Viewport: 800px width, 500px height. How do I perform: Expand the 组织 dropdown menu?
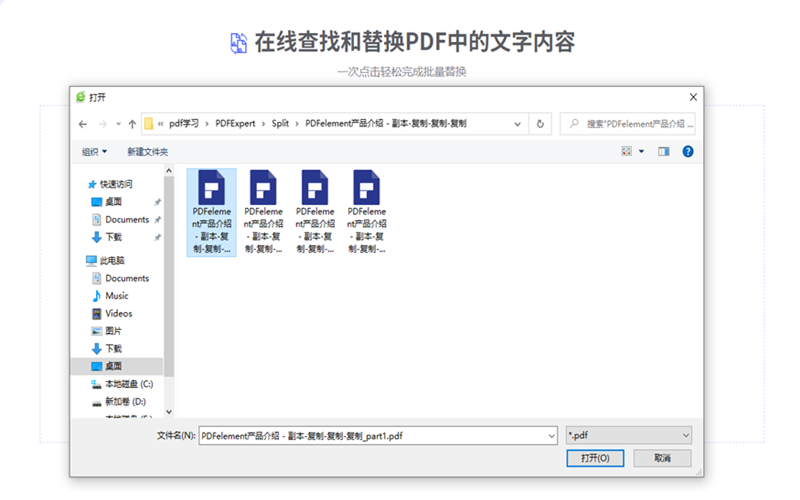tap(94, 151)
